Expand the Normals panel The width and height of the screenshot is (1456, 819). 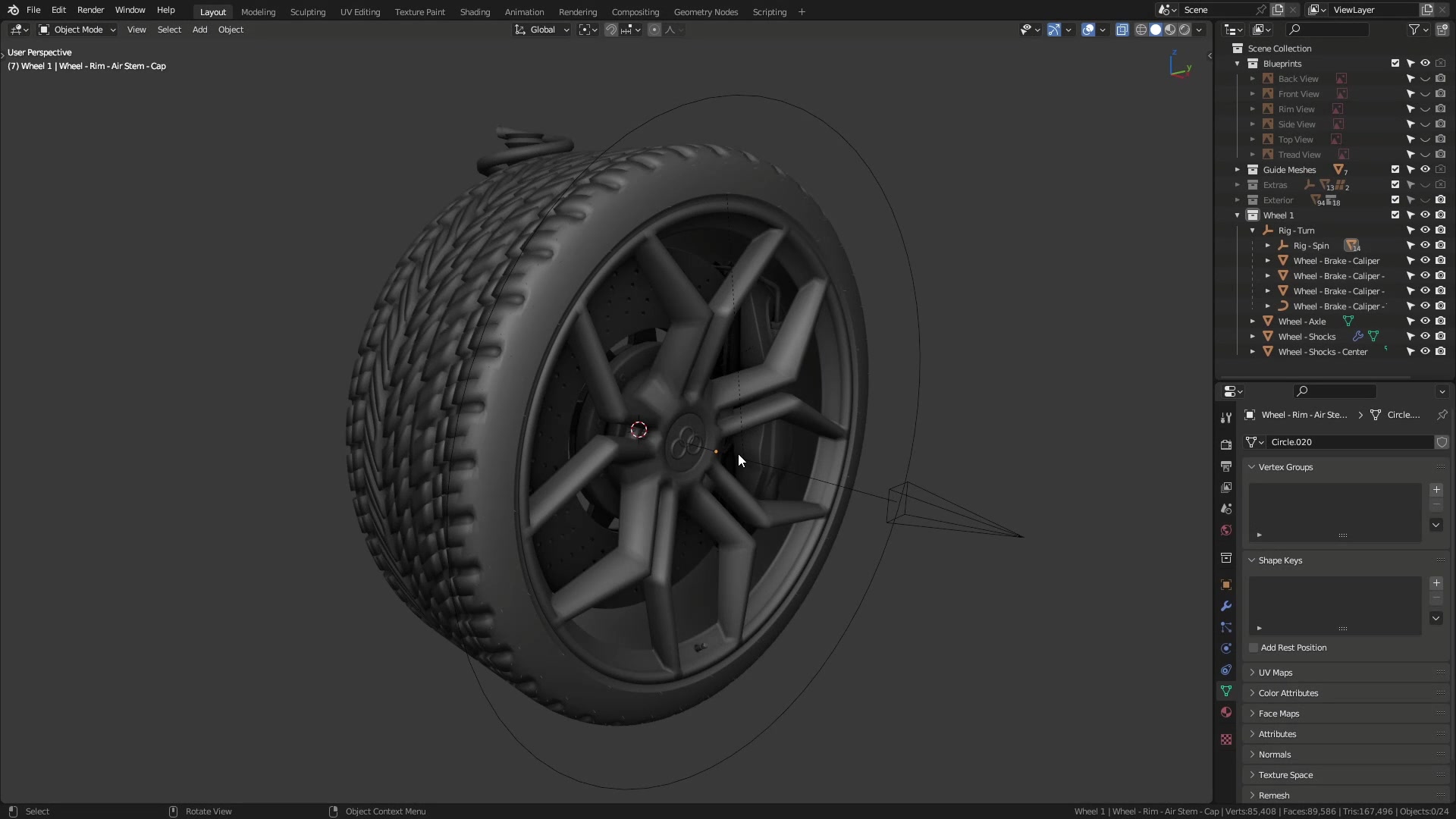tap(1274, 755)
